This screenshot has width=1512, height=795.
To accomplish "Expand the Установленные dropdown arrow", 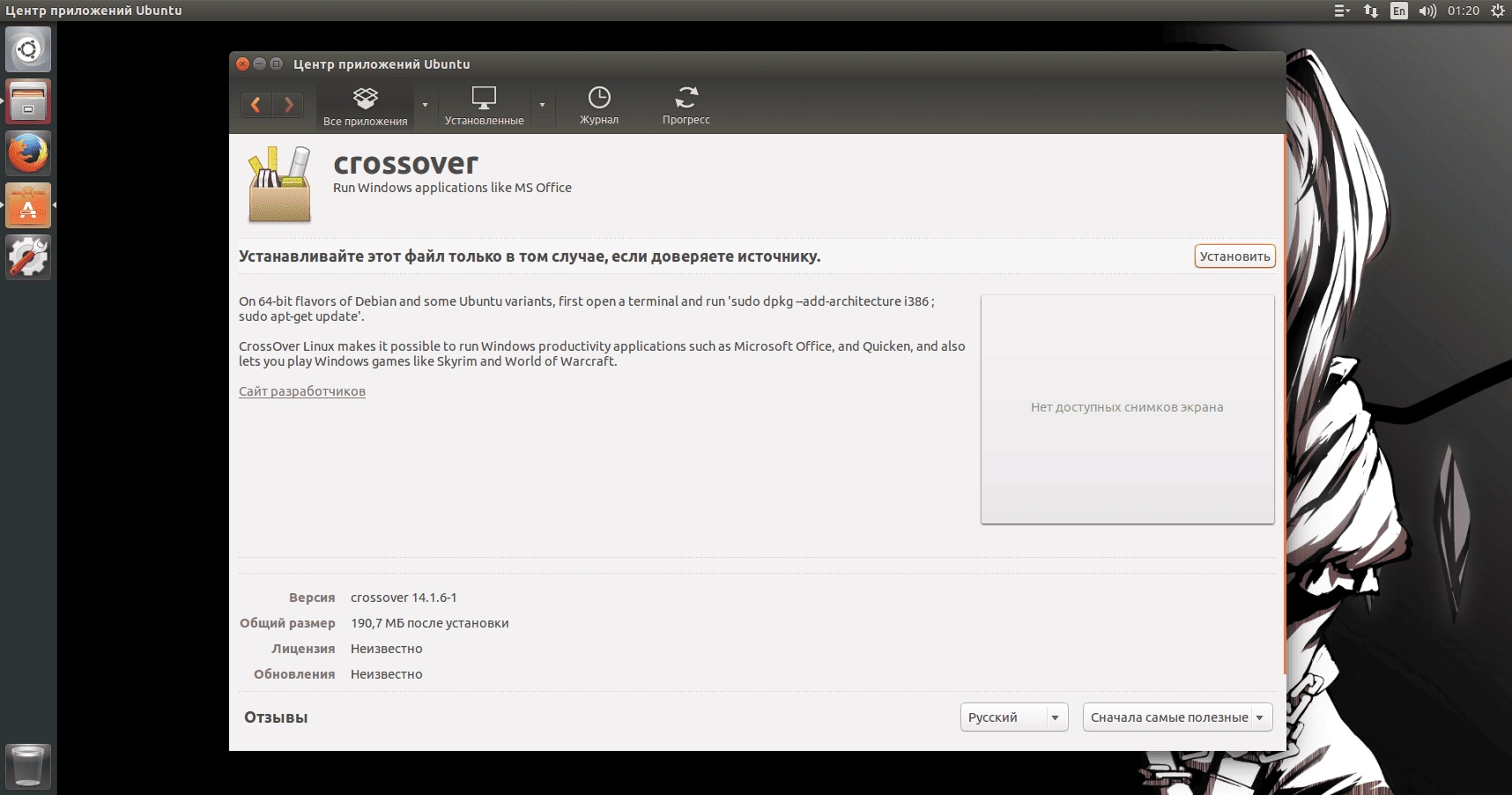I will coord(542,106).
